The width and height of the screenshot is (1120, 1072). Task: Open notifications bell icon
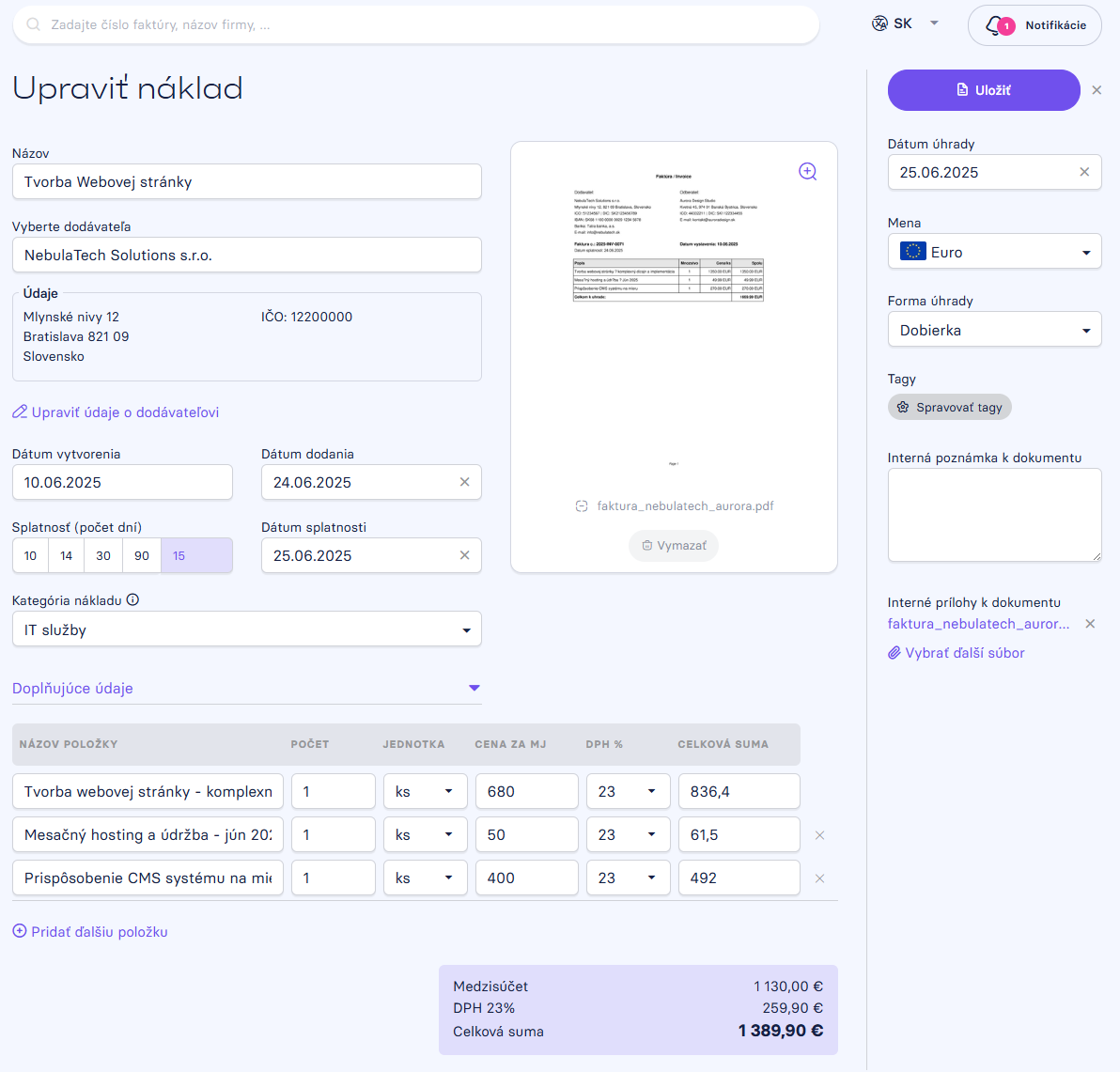coord(994,25)
